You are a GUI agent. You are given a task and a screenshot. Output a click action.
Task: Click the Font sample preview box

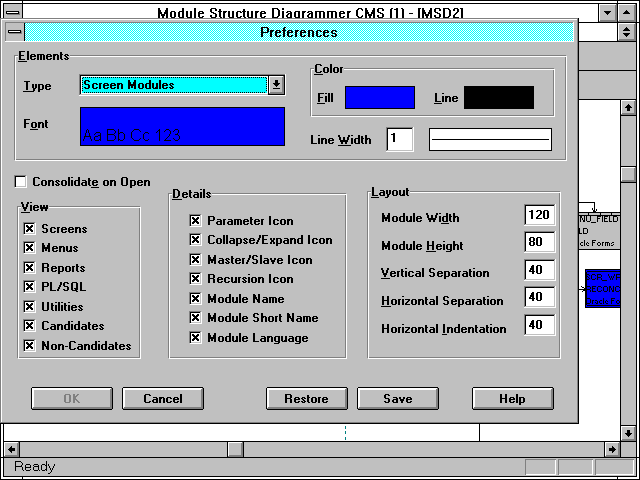pos(182,127)
